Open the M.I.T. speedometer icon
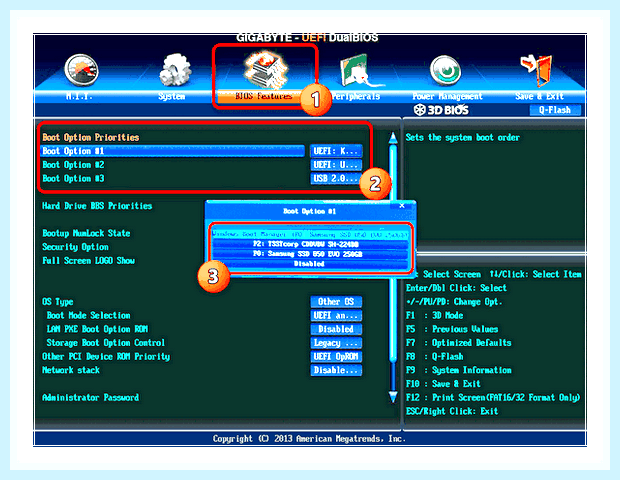Image resolution: width=620 pixels, height=480 pixels. coord(81,70)
